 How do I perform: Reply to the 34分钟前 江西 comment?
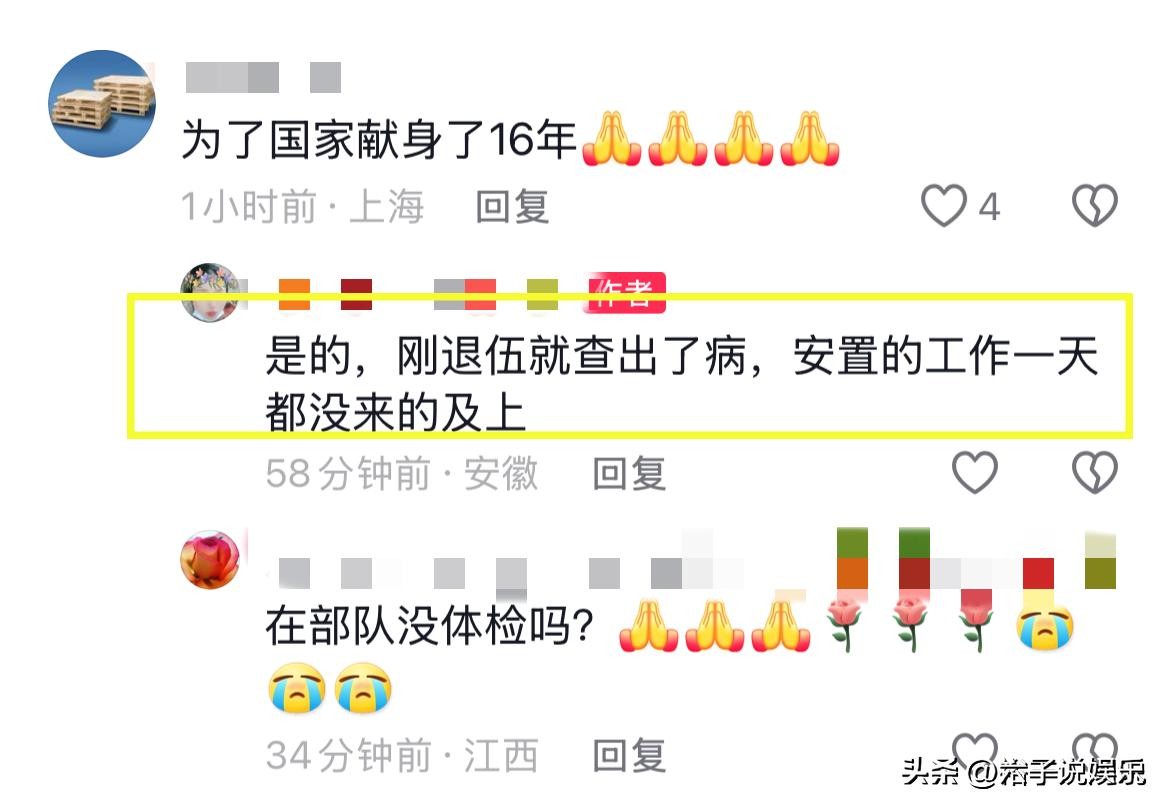629,756
